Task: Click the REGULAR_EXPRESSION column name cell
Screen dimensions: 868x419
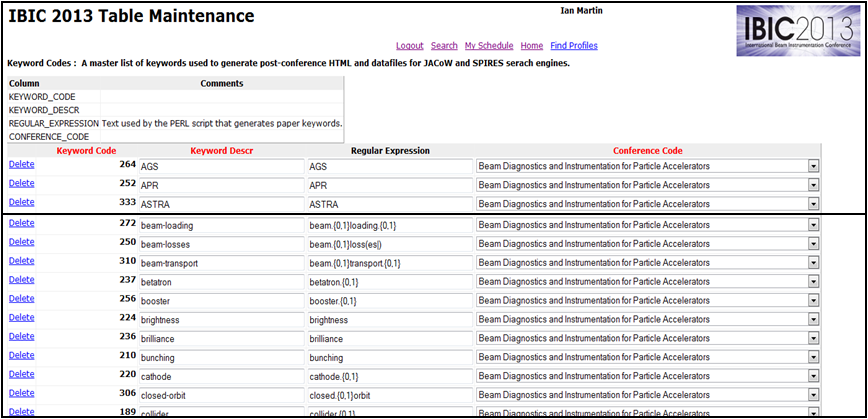Action: point(54,123)
